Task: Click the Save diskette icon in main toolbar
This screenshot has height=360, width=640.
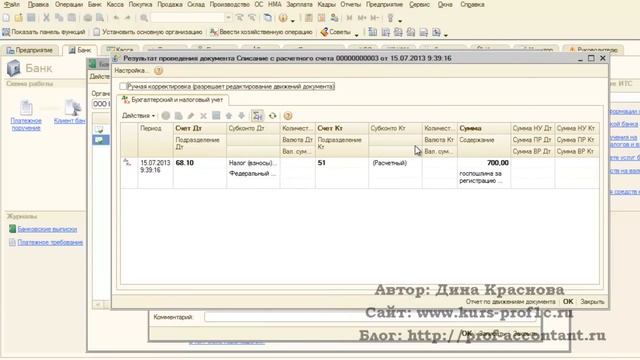Action: pyautogui.click(x=31, y=18)
